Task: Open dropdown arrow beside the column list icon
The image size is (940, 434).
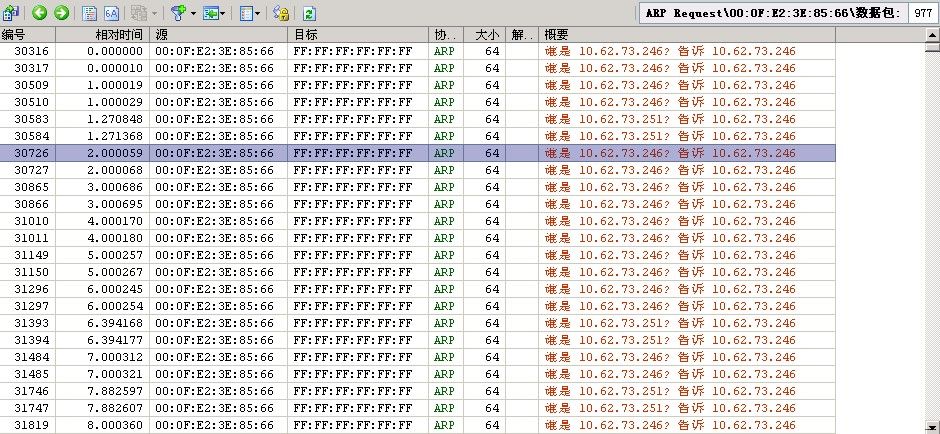Action: click(258, 13)
